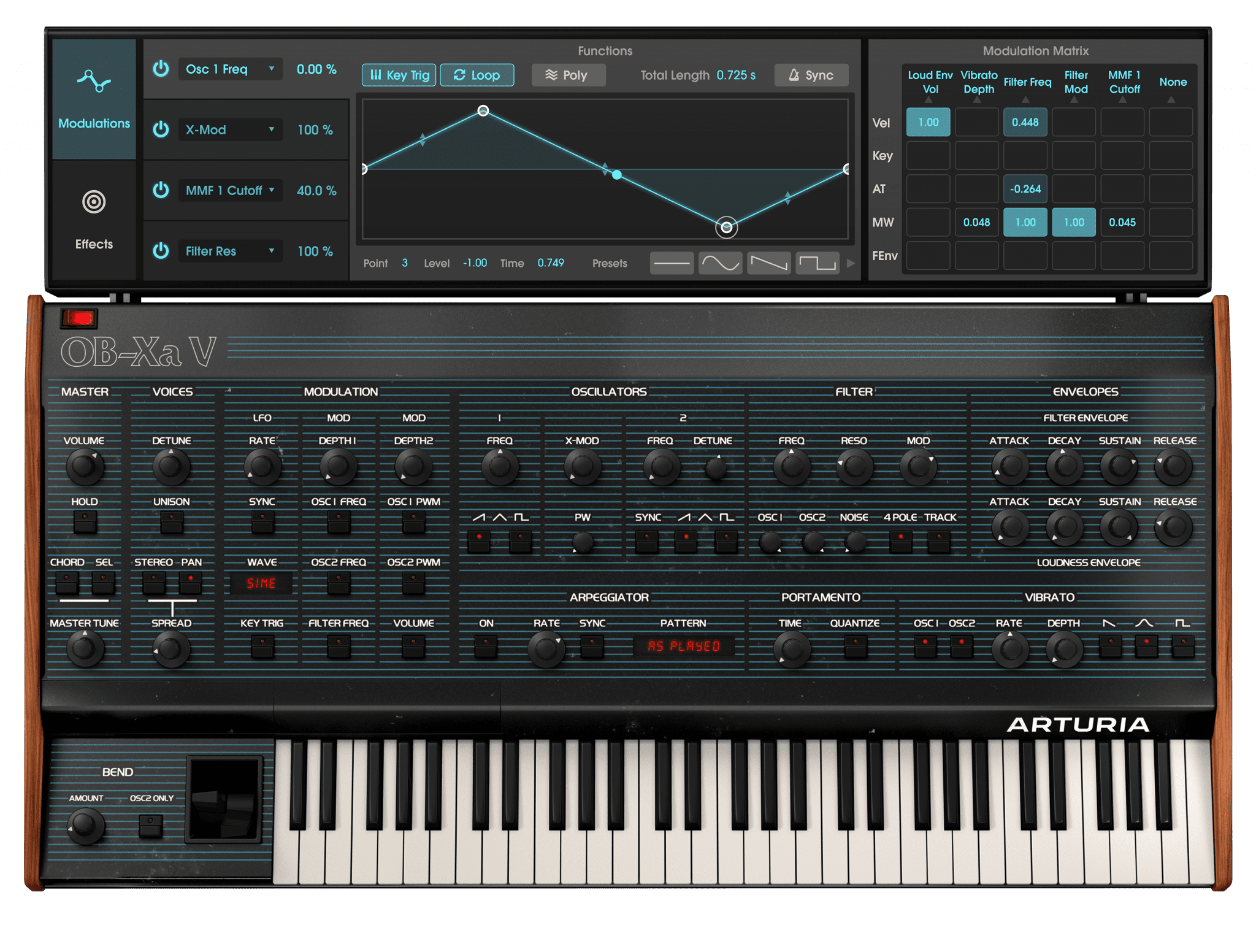The image size is (1256, 952).
Task: Expand the Filter Res destination dropdown
Action: [230, 251]
